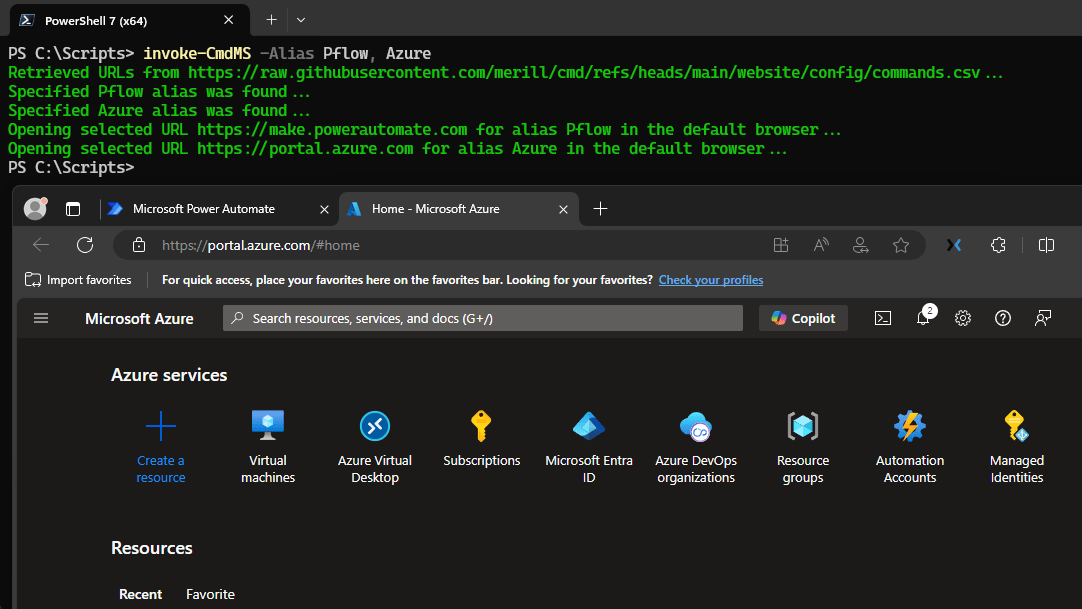The height and width of the screenshot is (609, 1082).
Task: Open Microsoft Entra ID service
Action: coord(589,447)
